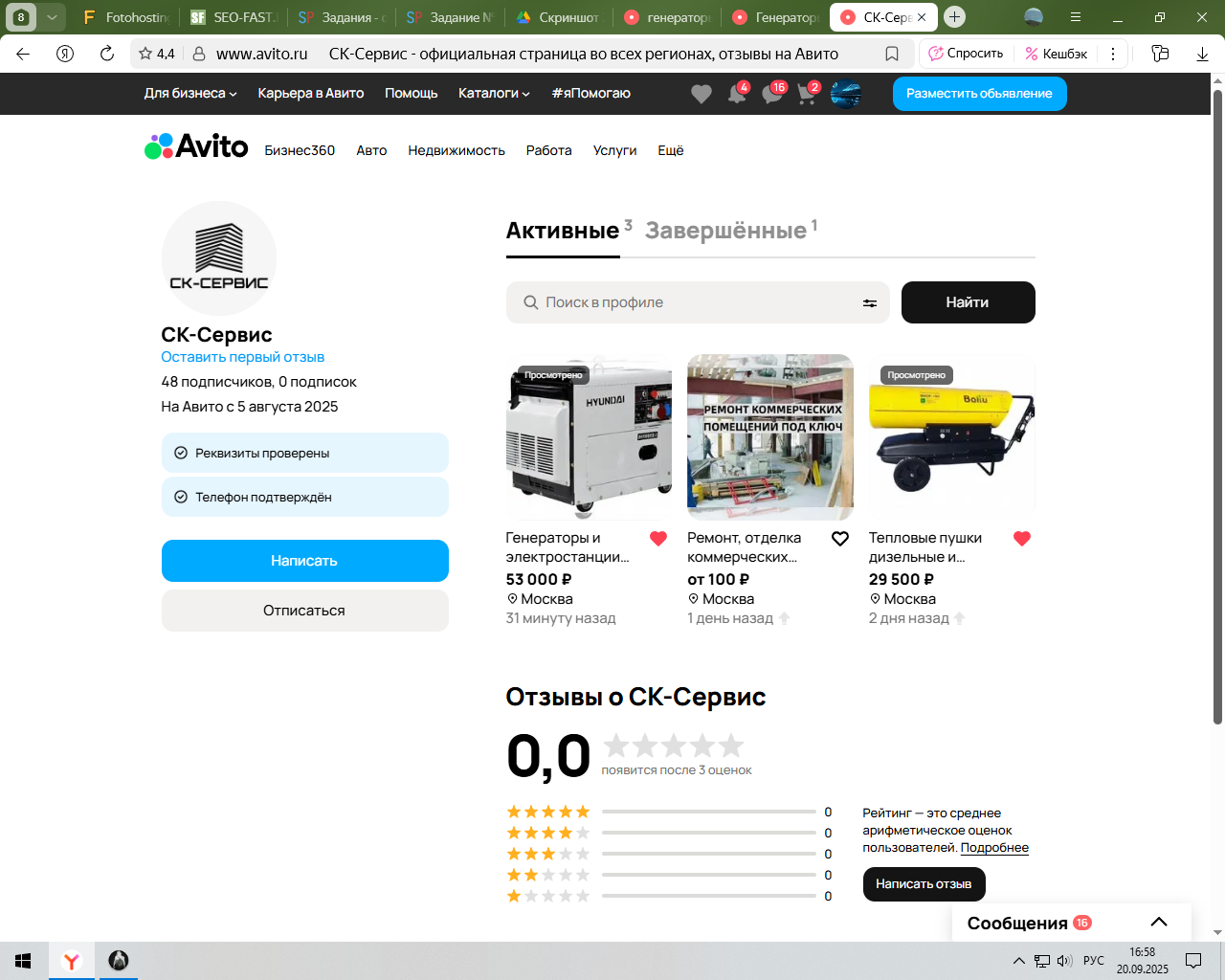Click Отписаться button
The height and width of the screenshot is (980, 1225).
[x=304, y=611]
